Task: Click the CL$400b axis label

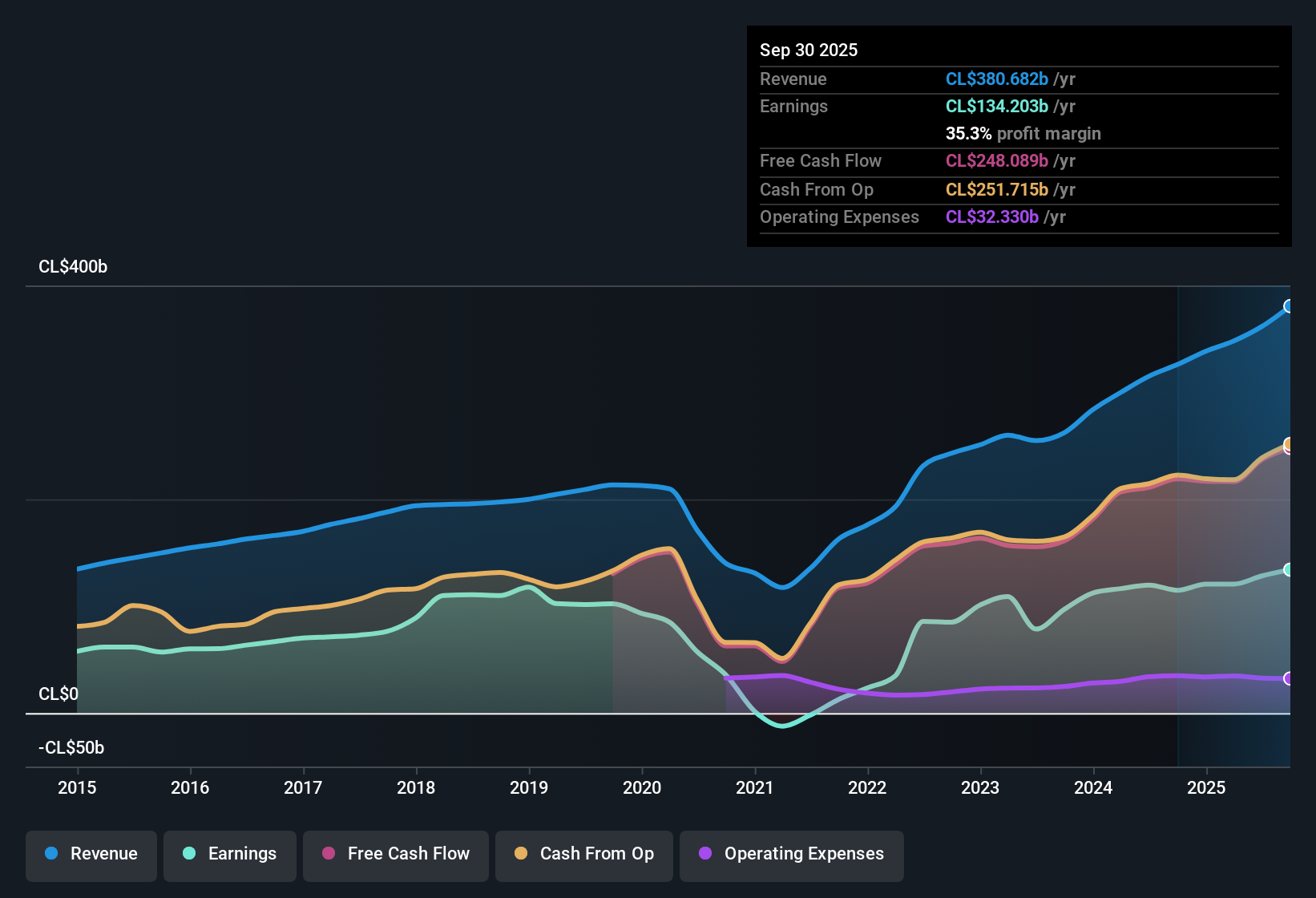Action: 72,266
